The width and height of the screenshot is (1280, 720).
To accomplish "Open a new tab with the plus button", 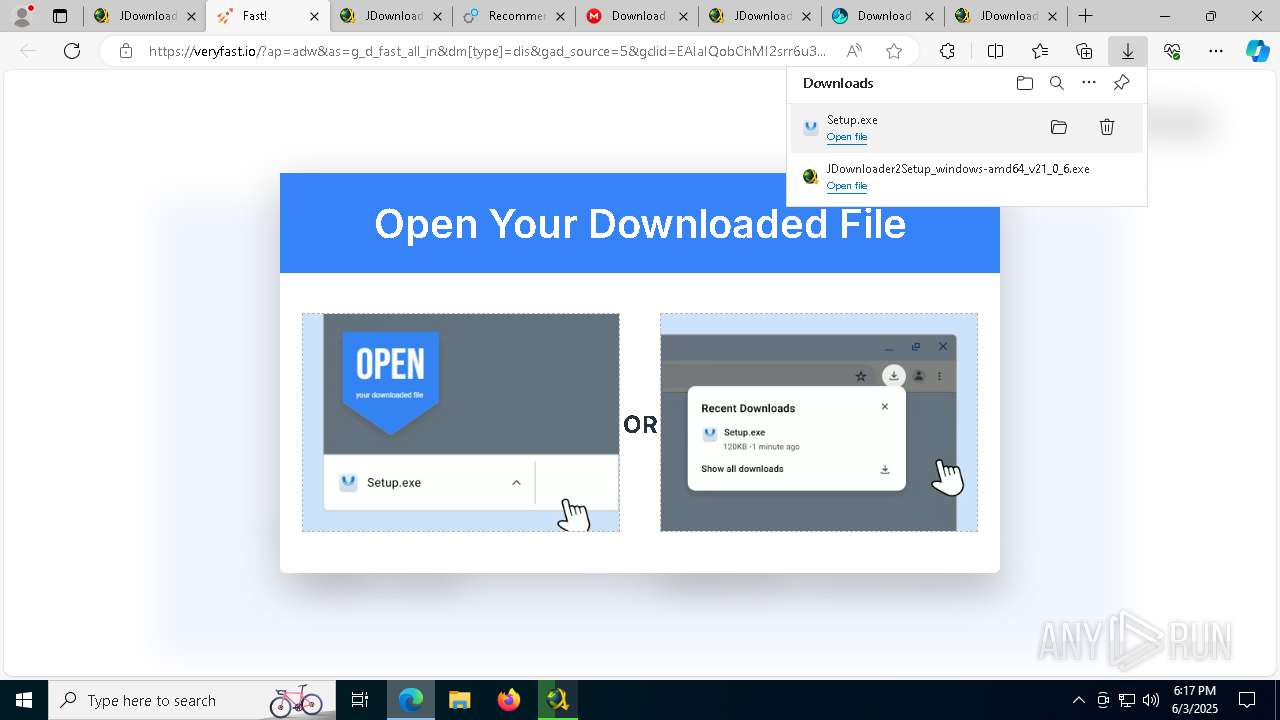I will tap(1085, 16).
